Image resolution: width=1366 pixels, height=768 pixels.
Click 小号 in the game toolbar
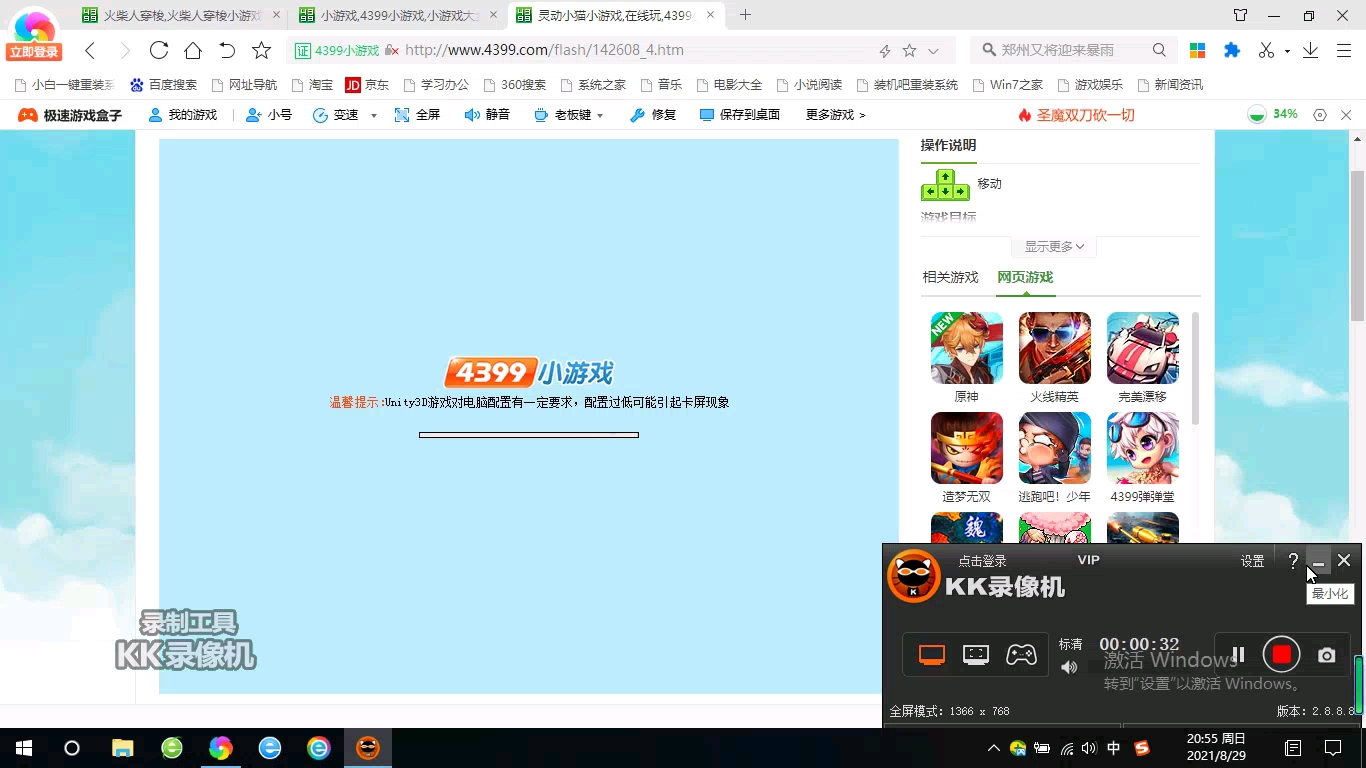point(269,115)
